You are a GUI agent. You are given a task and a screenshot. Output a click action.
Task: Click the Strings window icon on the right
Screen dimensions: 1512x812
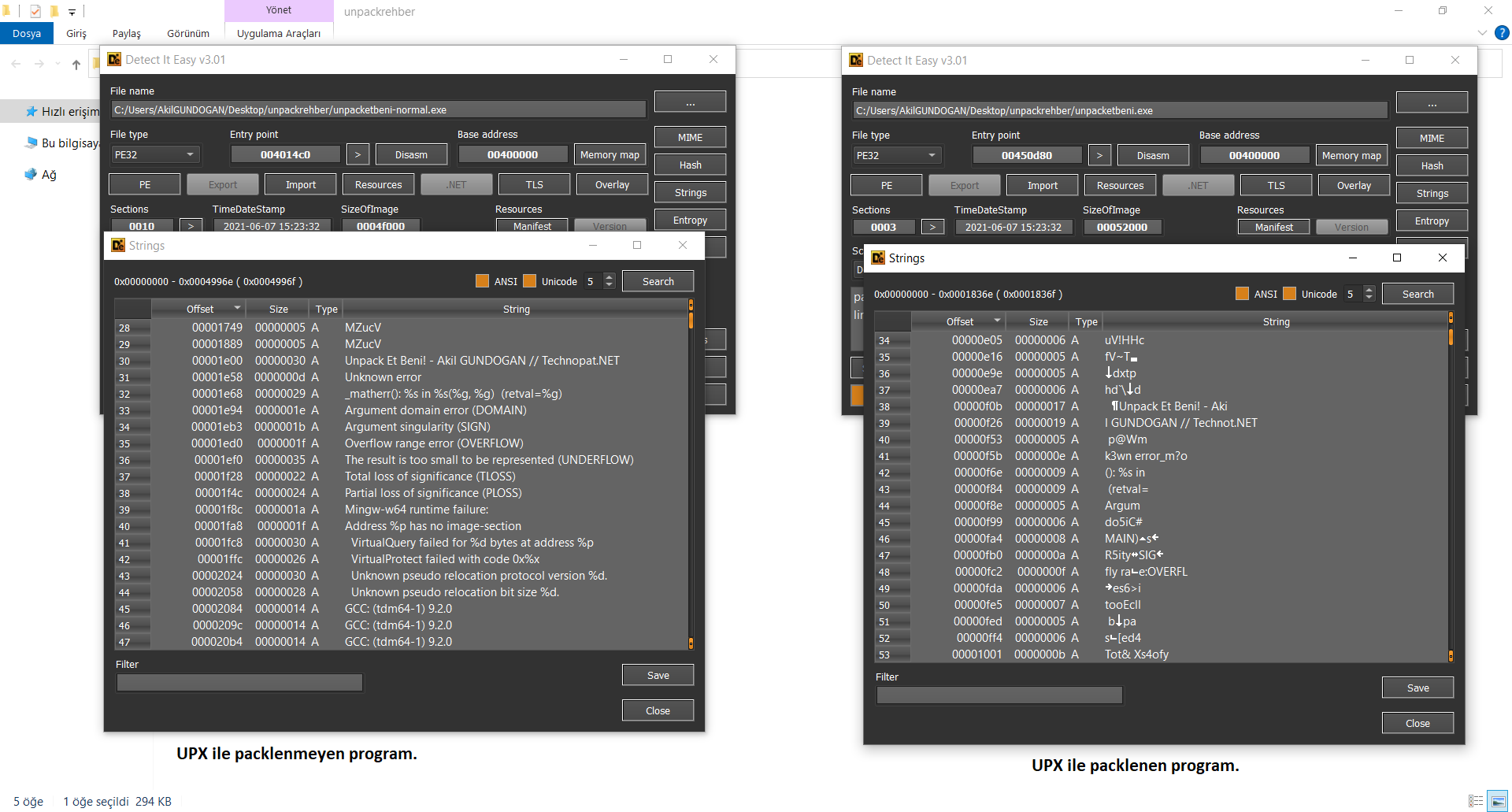[x=878, y=258]
